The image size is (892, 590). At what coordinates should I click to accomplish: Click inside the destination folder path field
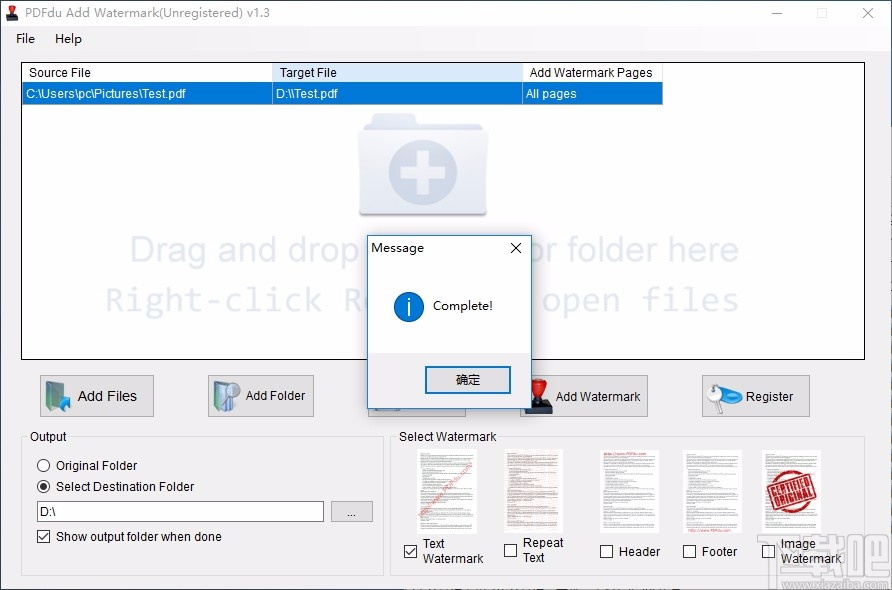[180, 511]
